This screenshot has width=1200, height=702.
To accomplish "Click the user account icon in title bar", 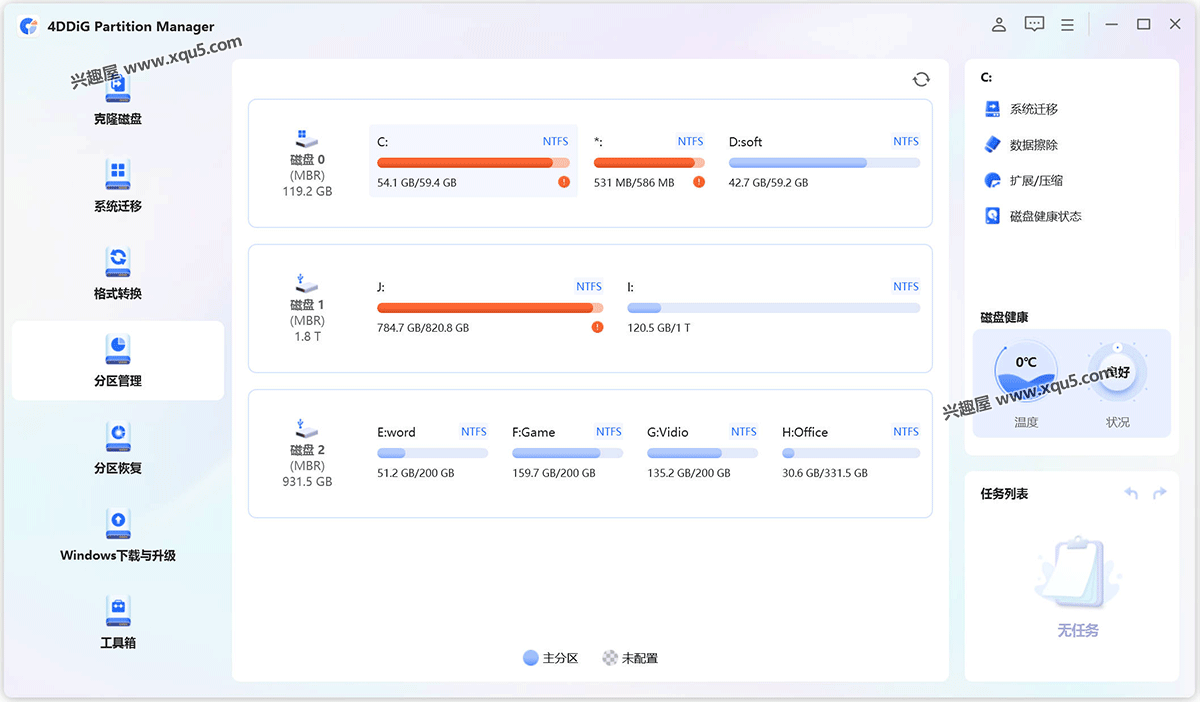I will coord(998,24).
